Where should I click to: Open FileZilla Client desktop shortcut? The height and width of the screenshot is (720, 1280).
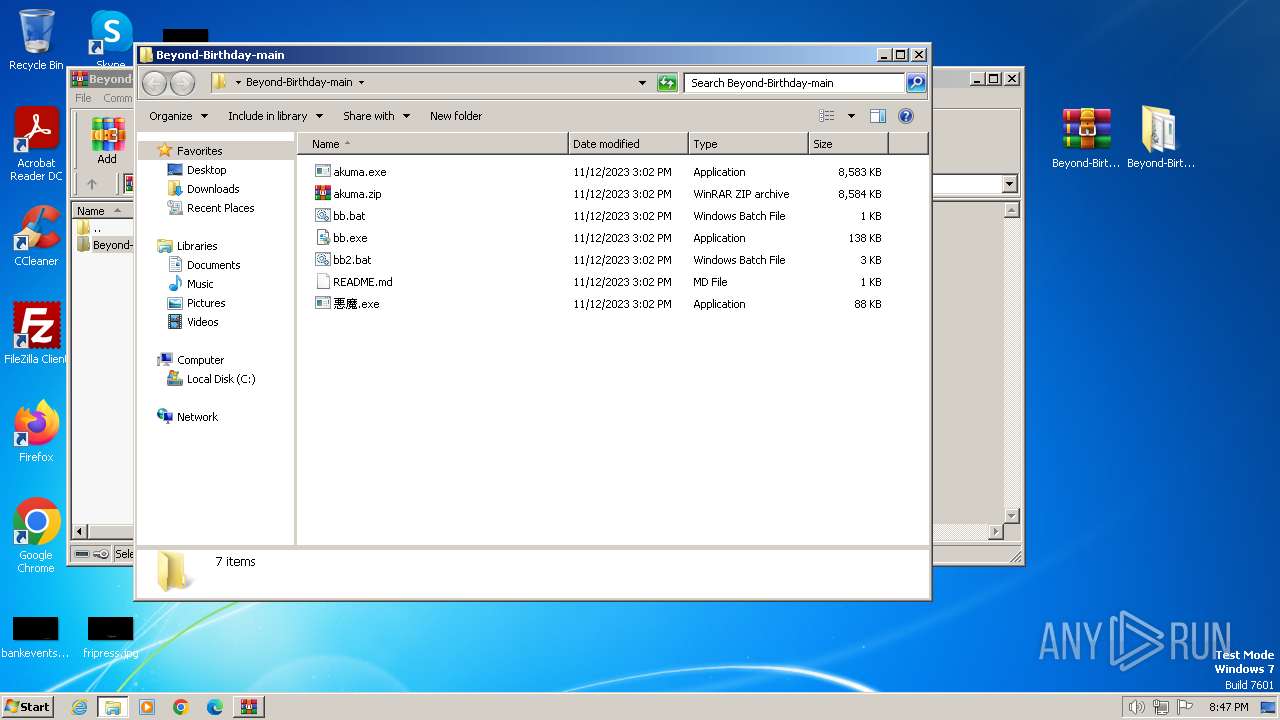click(x=36, y=333)
